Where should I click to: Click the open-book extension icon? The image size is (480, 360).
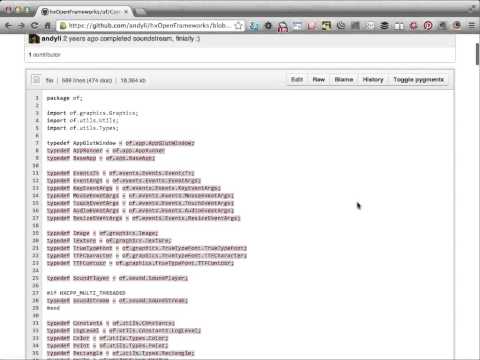pos(399,26)
